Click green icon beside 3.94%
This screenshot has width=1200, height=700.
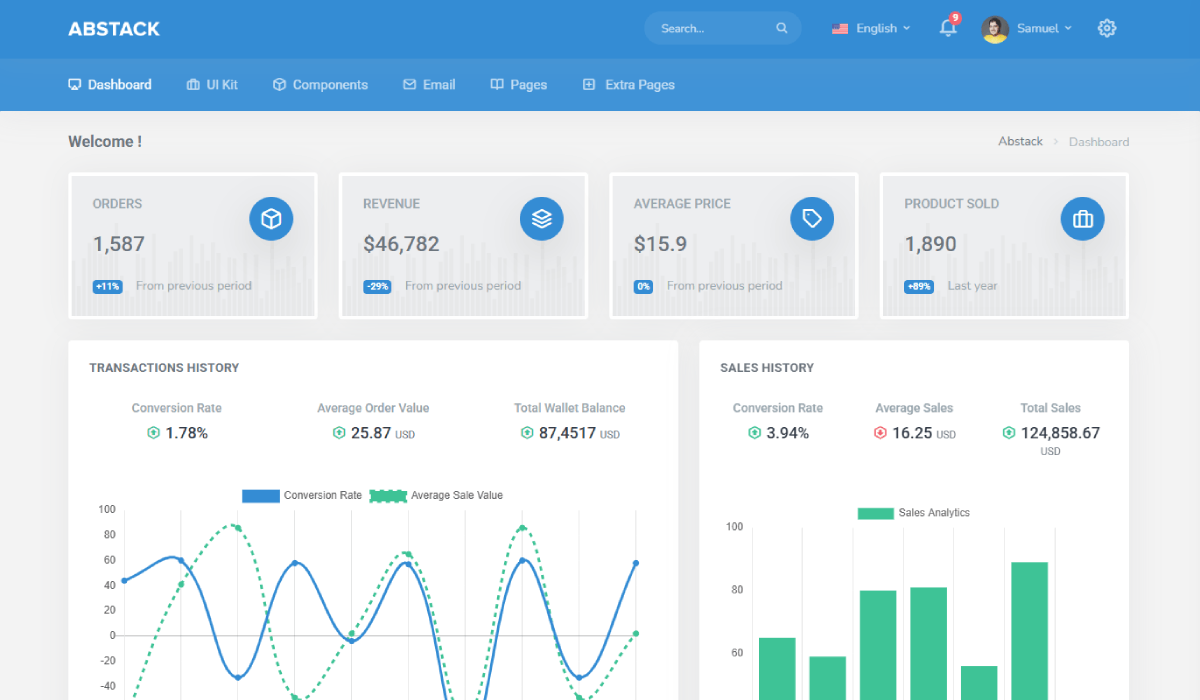click(x=754, y=433)
